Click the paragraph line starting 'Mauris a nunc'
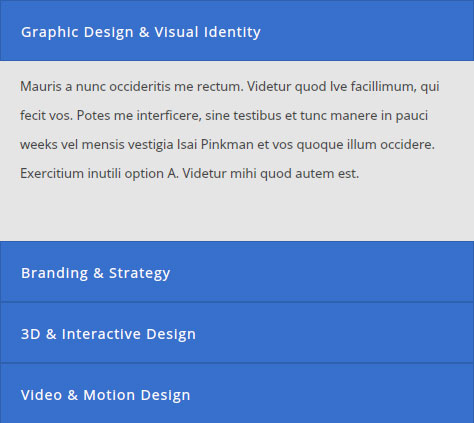474x423 pixels. [230, 87]
